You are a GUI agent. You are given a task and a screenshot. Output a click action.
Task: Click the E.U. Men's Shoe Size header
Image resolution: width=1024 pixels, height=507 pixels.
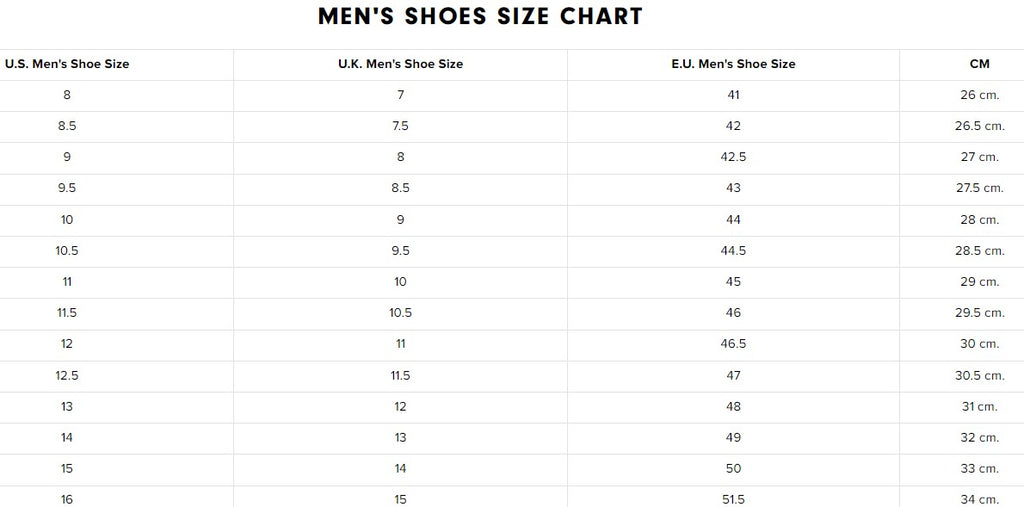733,64
